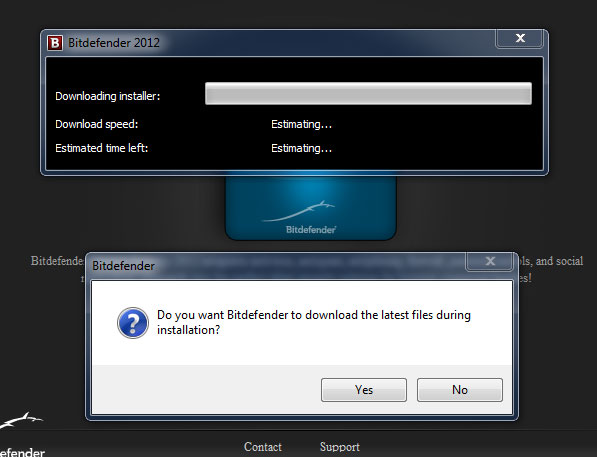Click the Estimated time left Estimating value
The width and height of the screenshot is (597, 457).
[x=302, y=148]
